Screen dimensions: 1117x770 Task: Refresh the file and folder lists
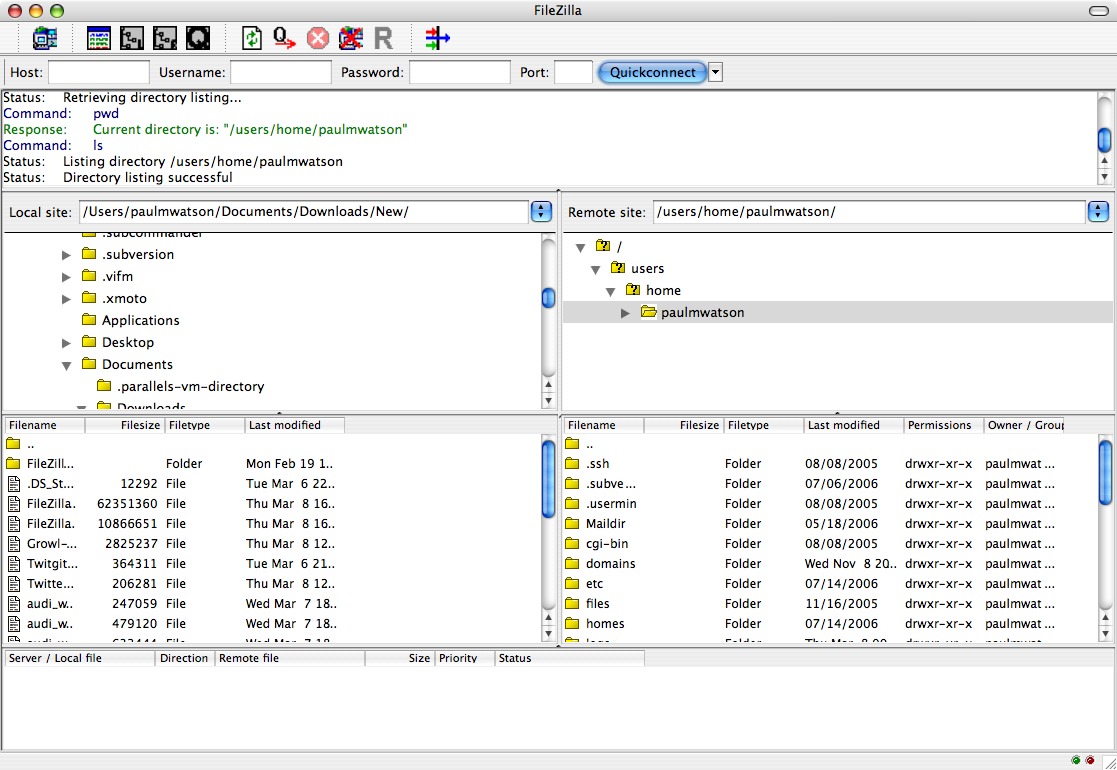click(x=251, y=38)
